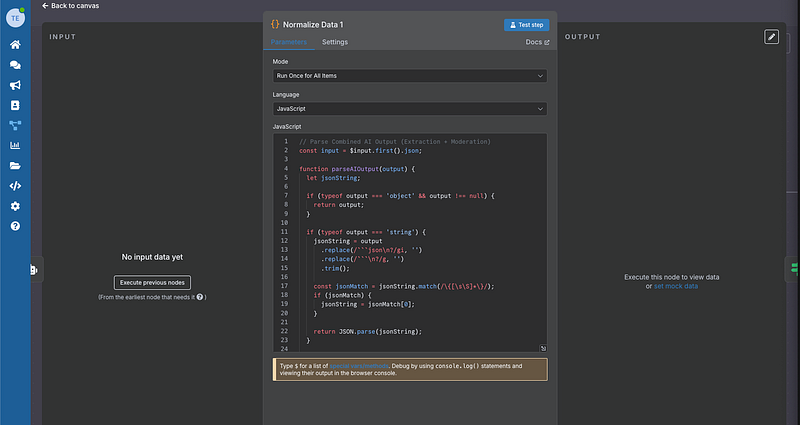Click the help question mark sidebar icon
The height and width of the screenshot is (425, 800).
point(15,226)
